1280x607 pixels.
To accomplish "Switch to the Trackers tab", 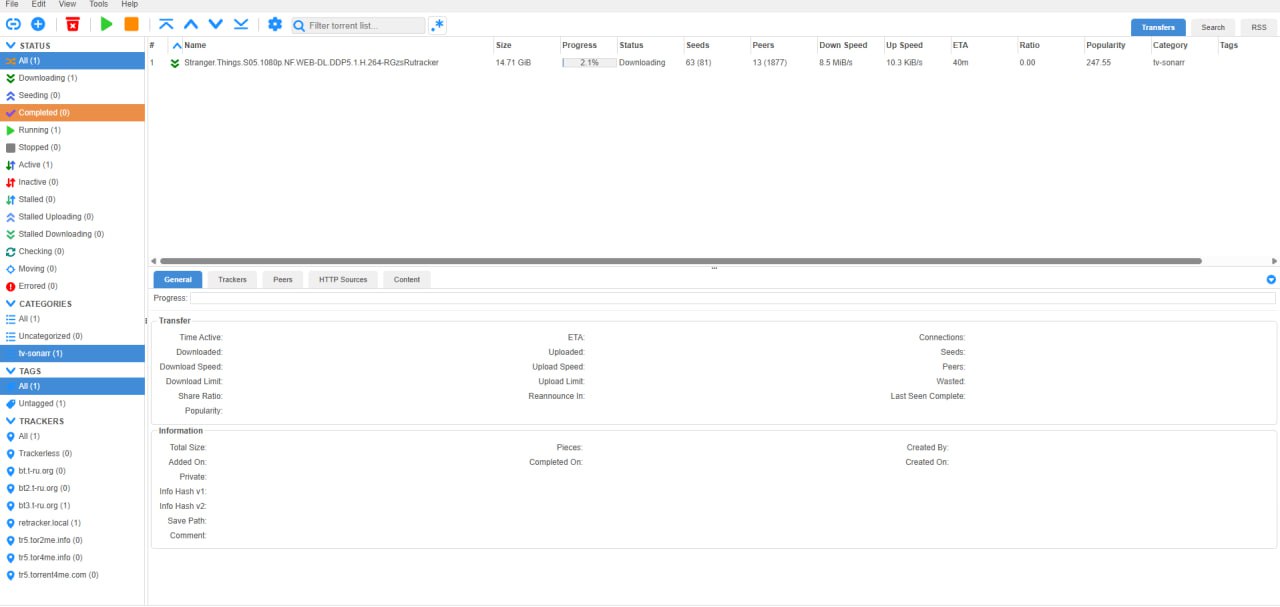I will point(232,279).
